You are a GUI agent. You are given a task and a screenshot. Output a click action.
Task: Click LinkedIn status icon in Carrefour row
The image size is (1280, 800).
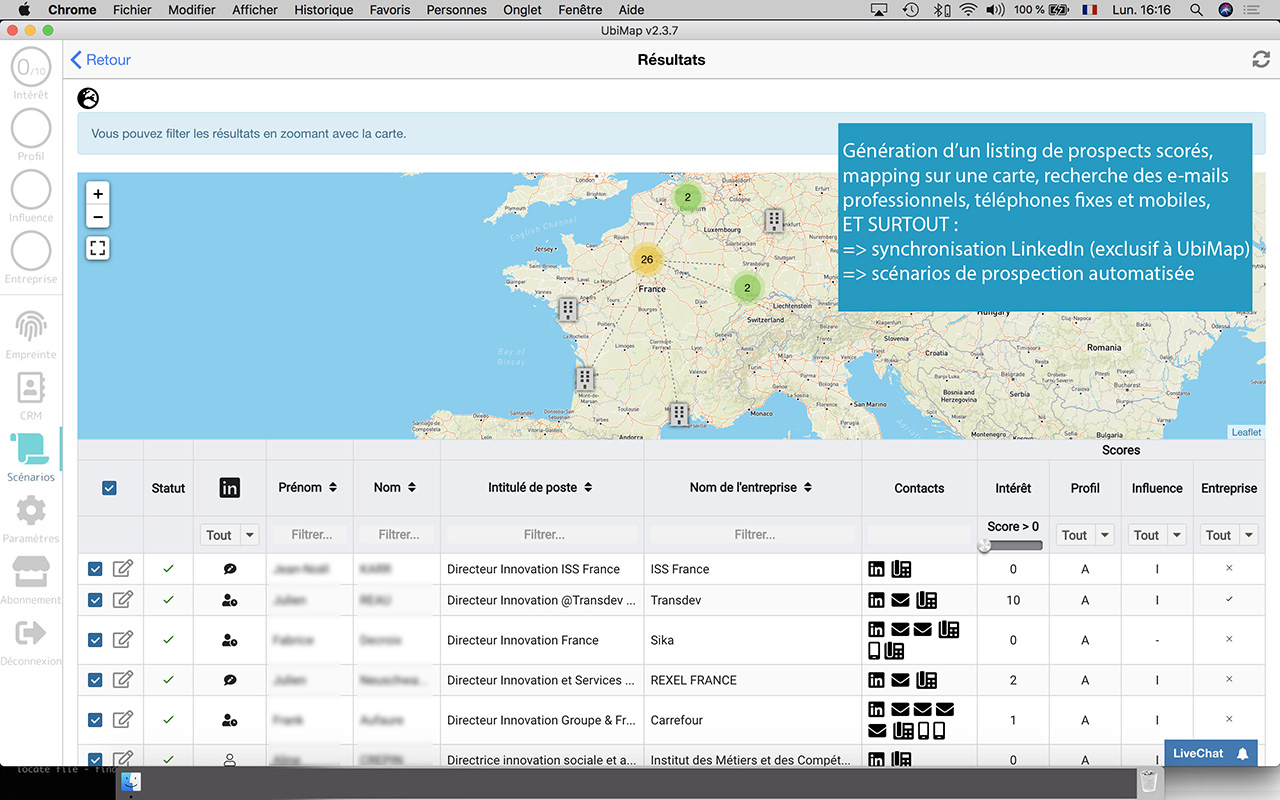229,720
